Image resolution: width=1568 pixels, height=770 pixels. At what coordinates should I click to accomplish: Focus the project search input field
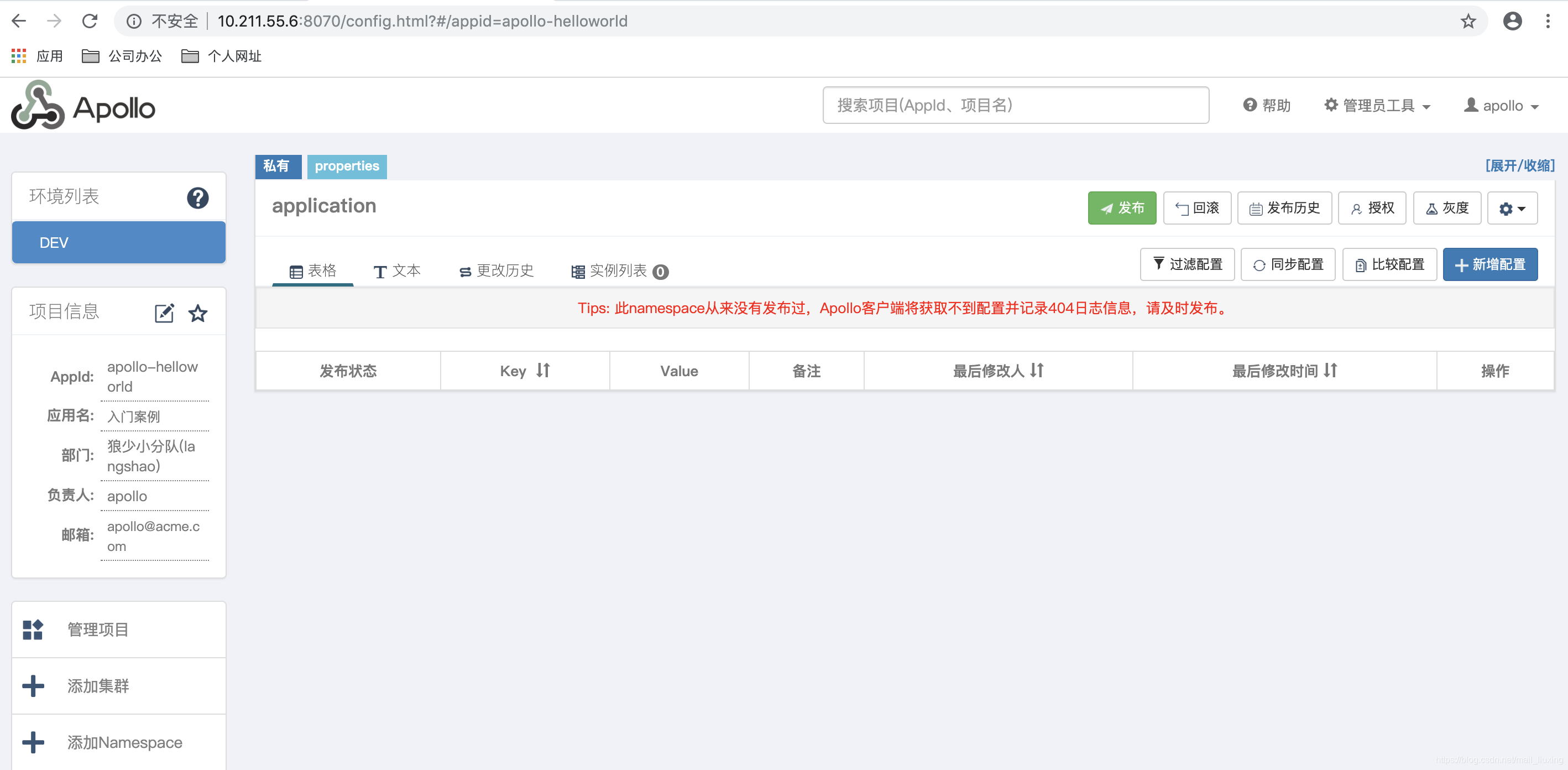coord(1015,106)
